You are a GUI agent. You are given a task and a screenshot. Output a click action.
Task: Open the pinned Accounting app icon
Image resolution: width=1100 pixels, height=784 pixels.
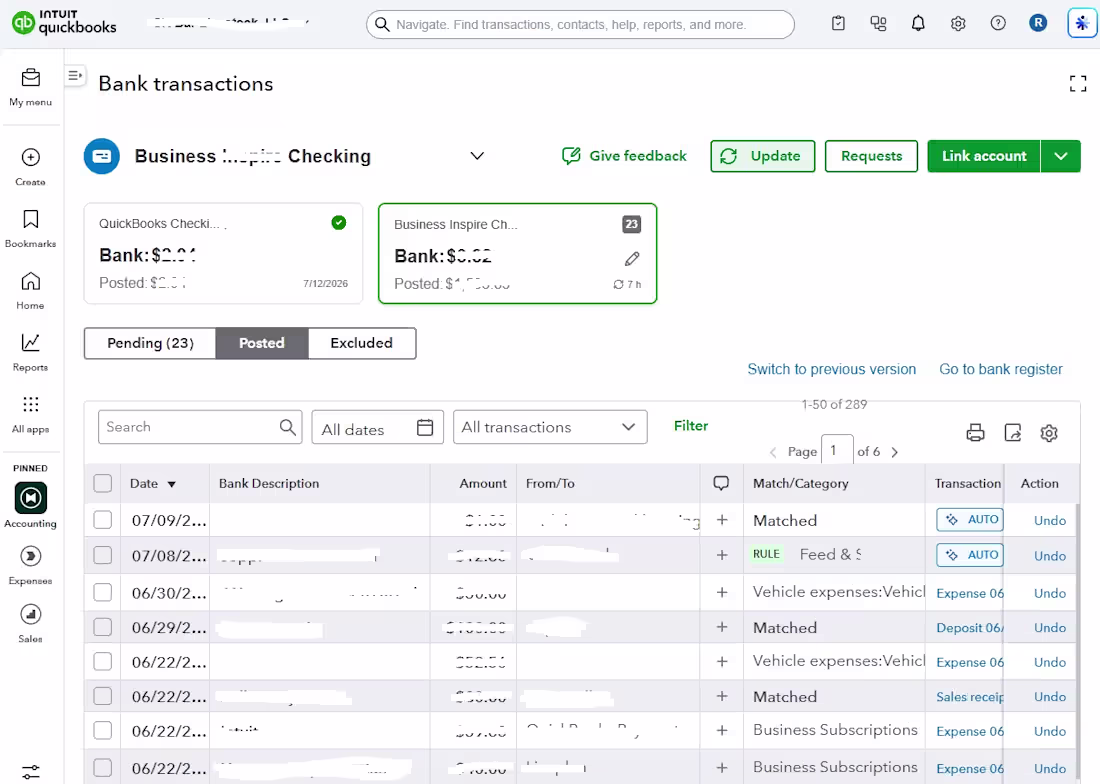point(30,498)
